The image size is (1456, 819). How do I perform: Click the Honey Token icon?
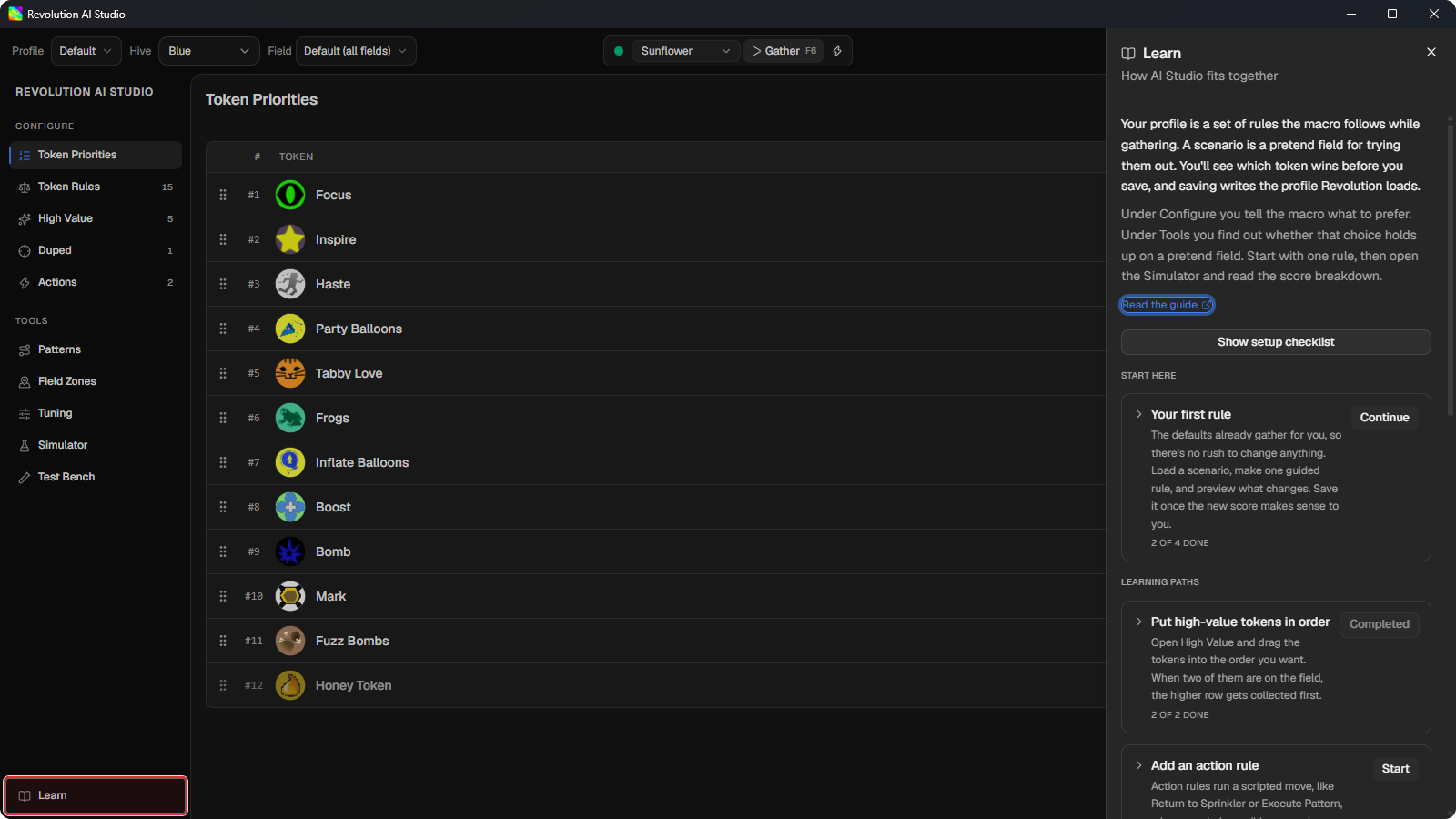pyautogui.click(x=290, y=685)
